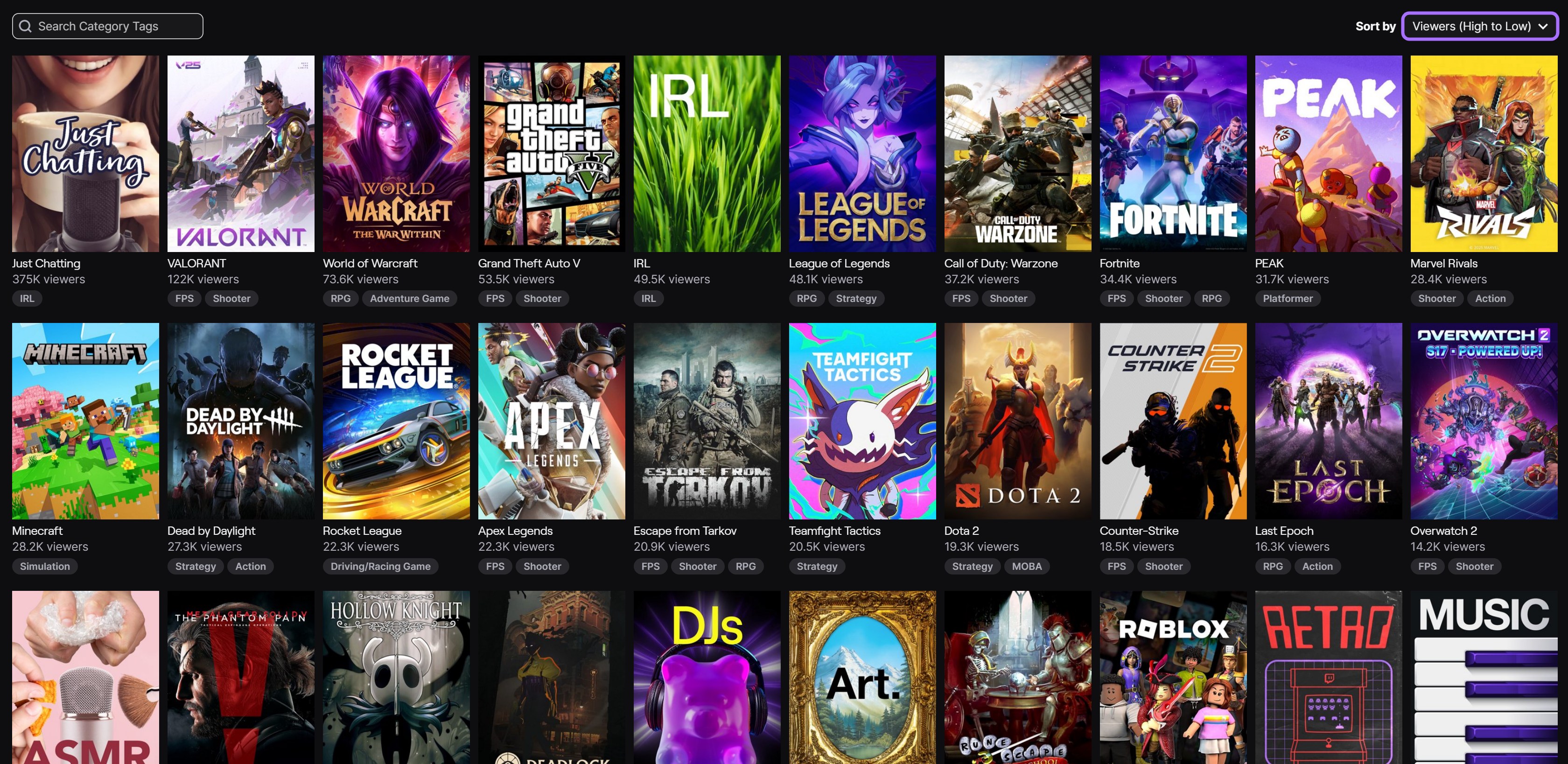This screenshot has height=764, width=1568.
Task: Select the Grand Theft Auto V box art
Action: tap(551, 154)
